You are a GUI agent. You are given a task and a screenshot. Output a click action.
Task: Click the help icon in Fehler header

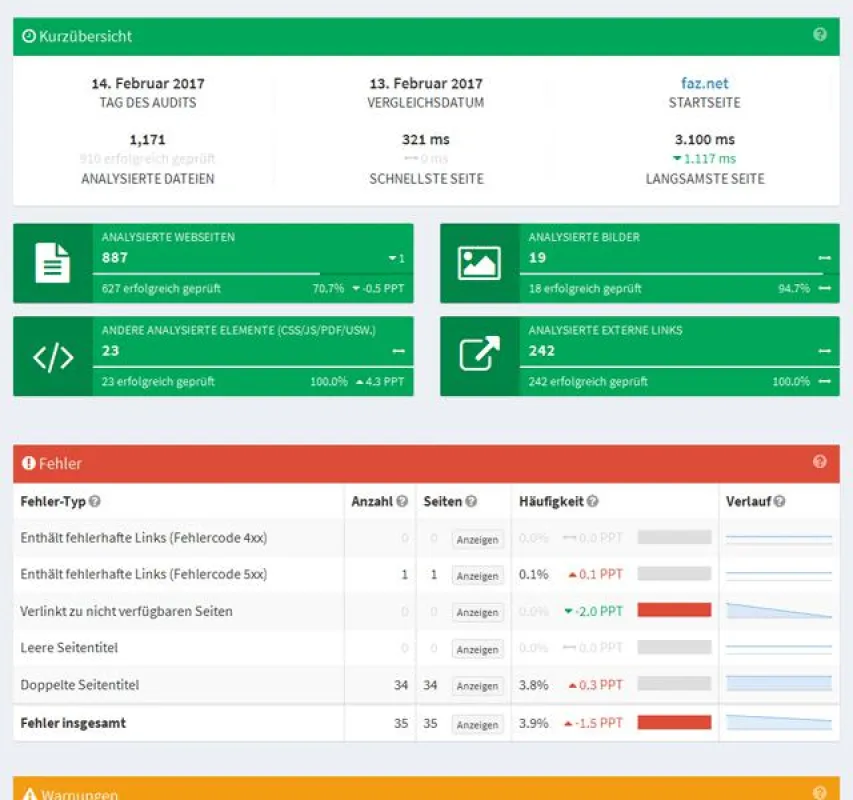[819, 462]
